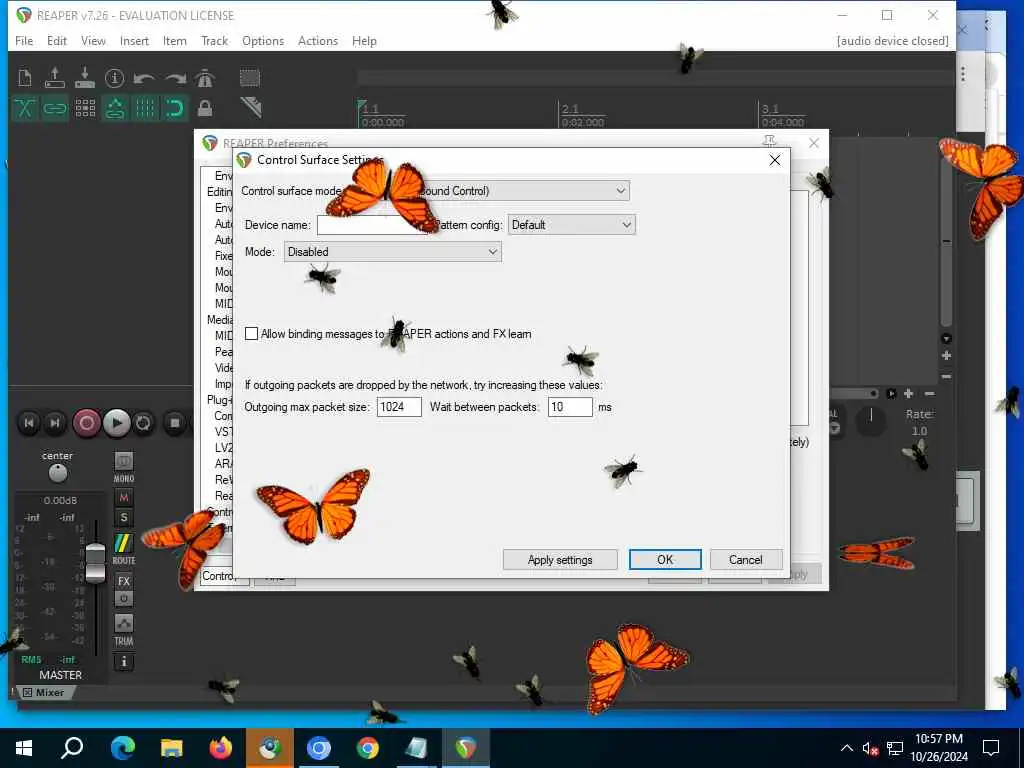
Task: Toggle item grouping chain-link icon
Action: (55, 108)
